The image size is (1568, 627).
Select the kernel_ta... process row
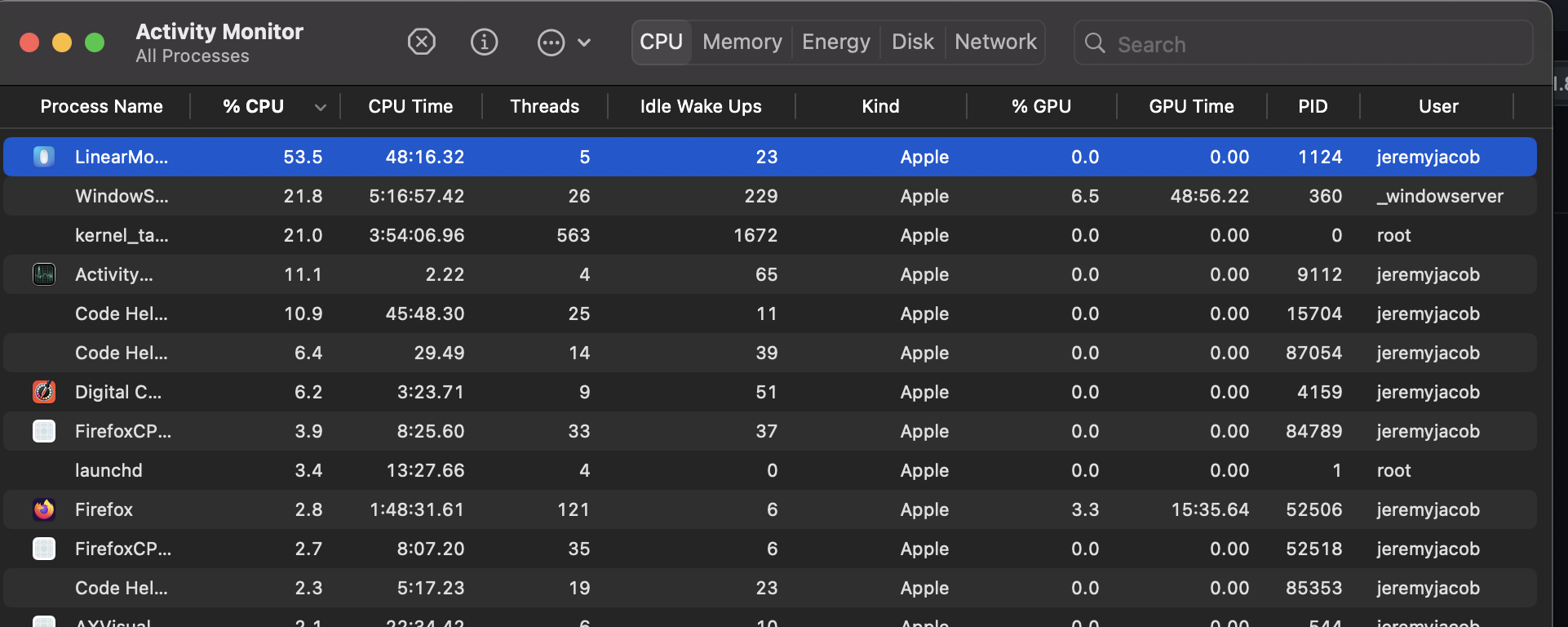tap(770, 235)
